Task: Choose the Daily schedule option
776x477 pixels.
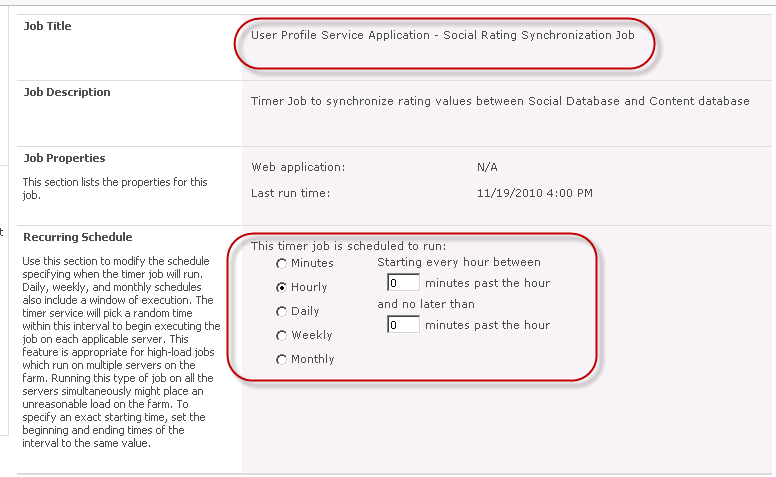Action: pos(282,312)
